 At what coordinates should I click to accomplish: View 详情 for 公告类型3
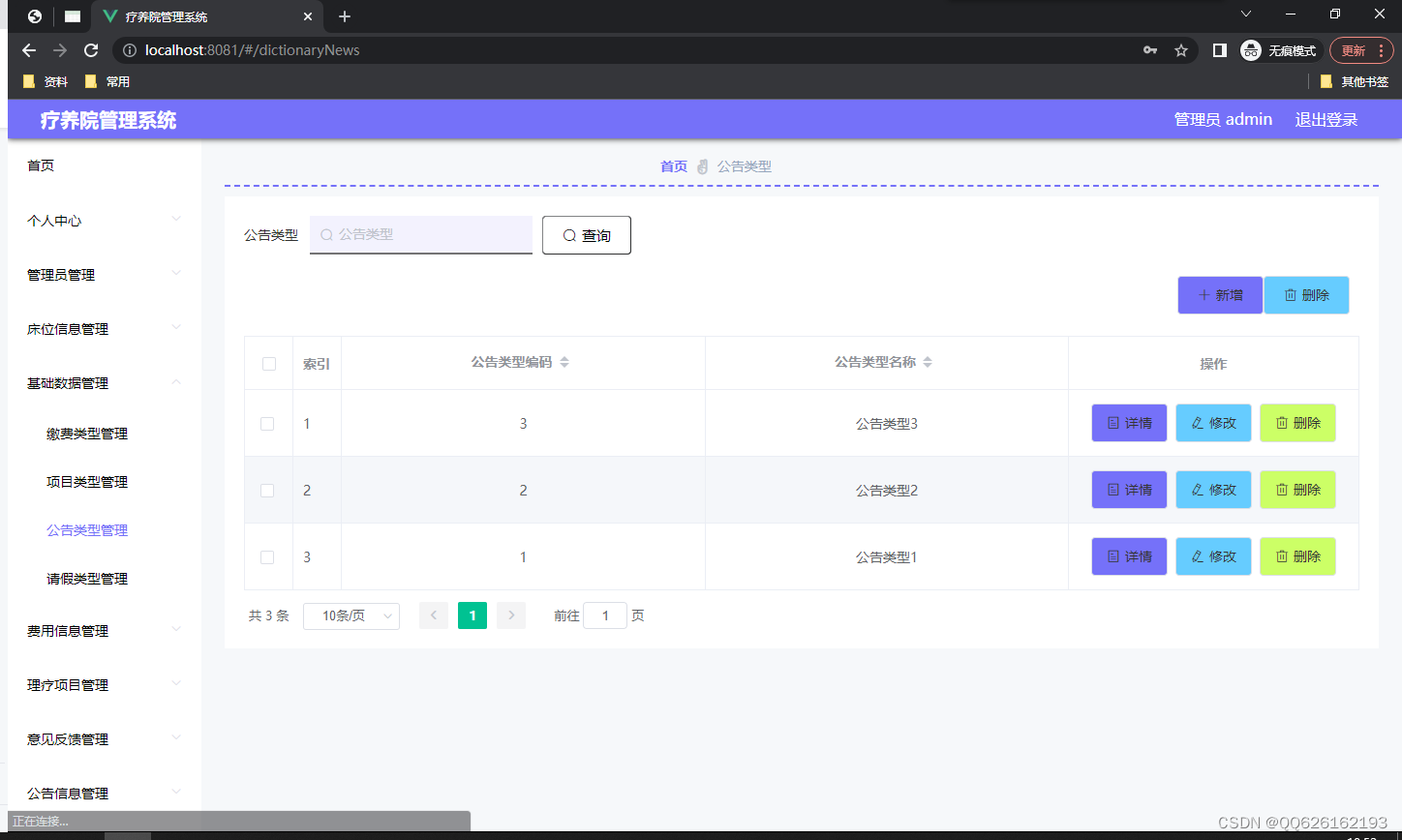point(1129,423)
